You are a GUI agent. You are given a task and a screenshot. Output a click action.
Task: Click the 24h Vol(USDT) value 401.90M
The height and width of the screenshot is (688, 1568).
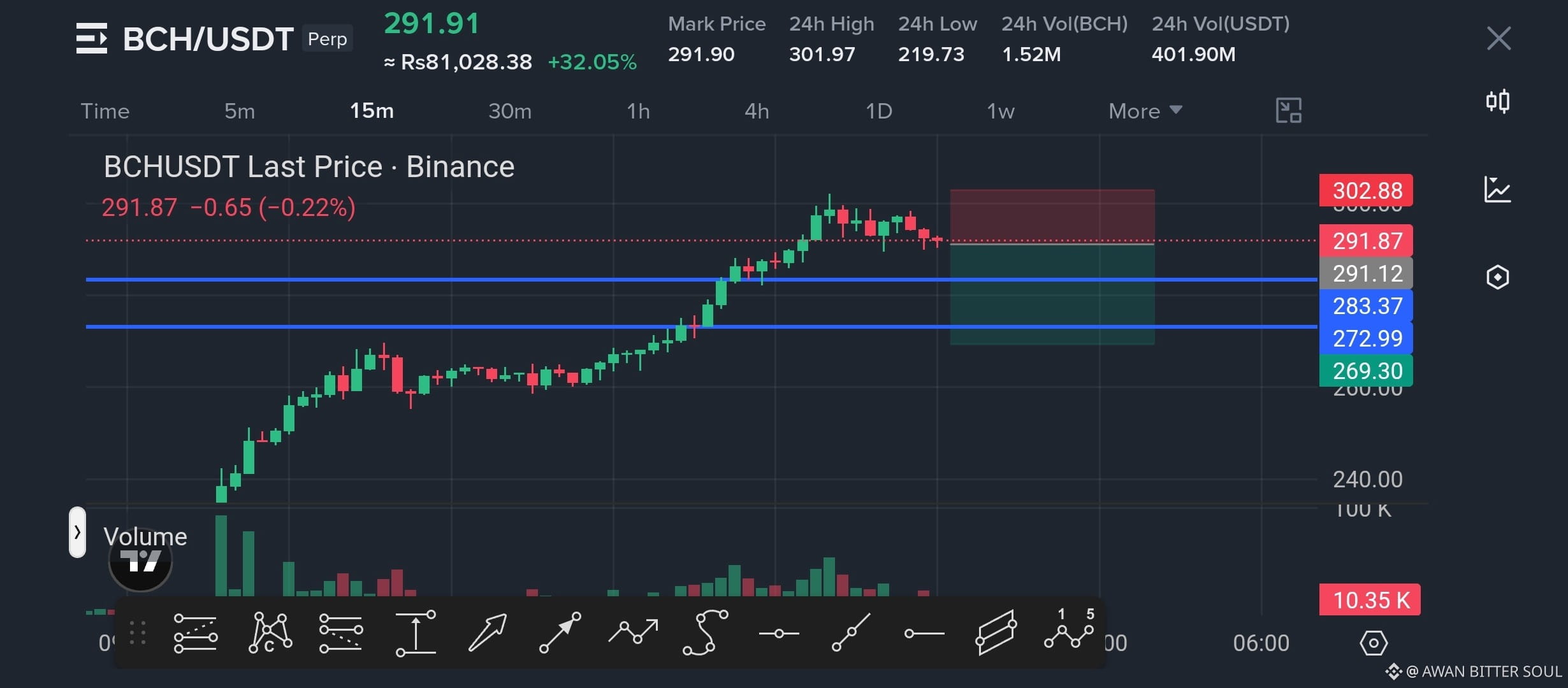coord(1193,54)
